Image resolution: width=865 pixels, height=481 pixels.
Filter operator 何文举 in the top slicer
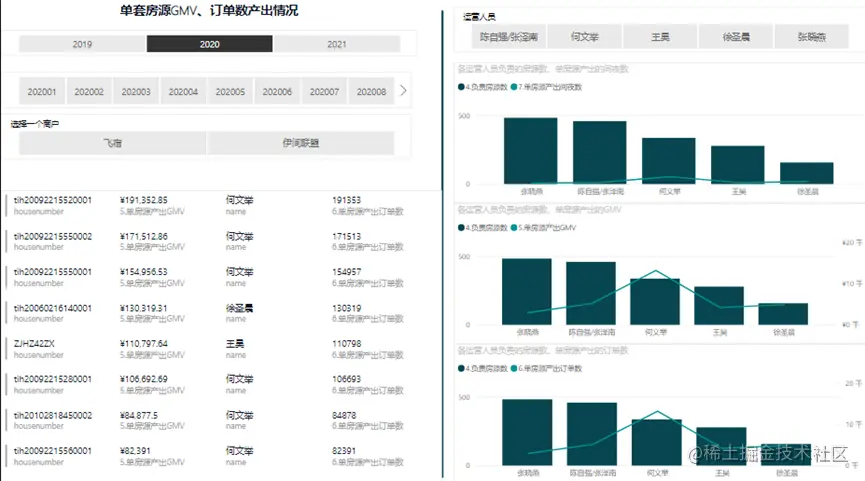coord(585,37)
